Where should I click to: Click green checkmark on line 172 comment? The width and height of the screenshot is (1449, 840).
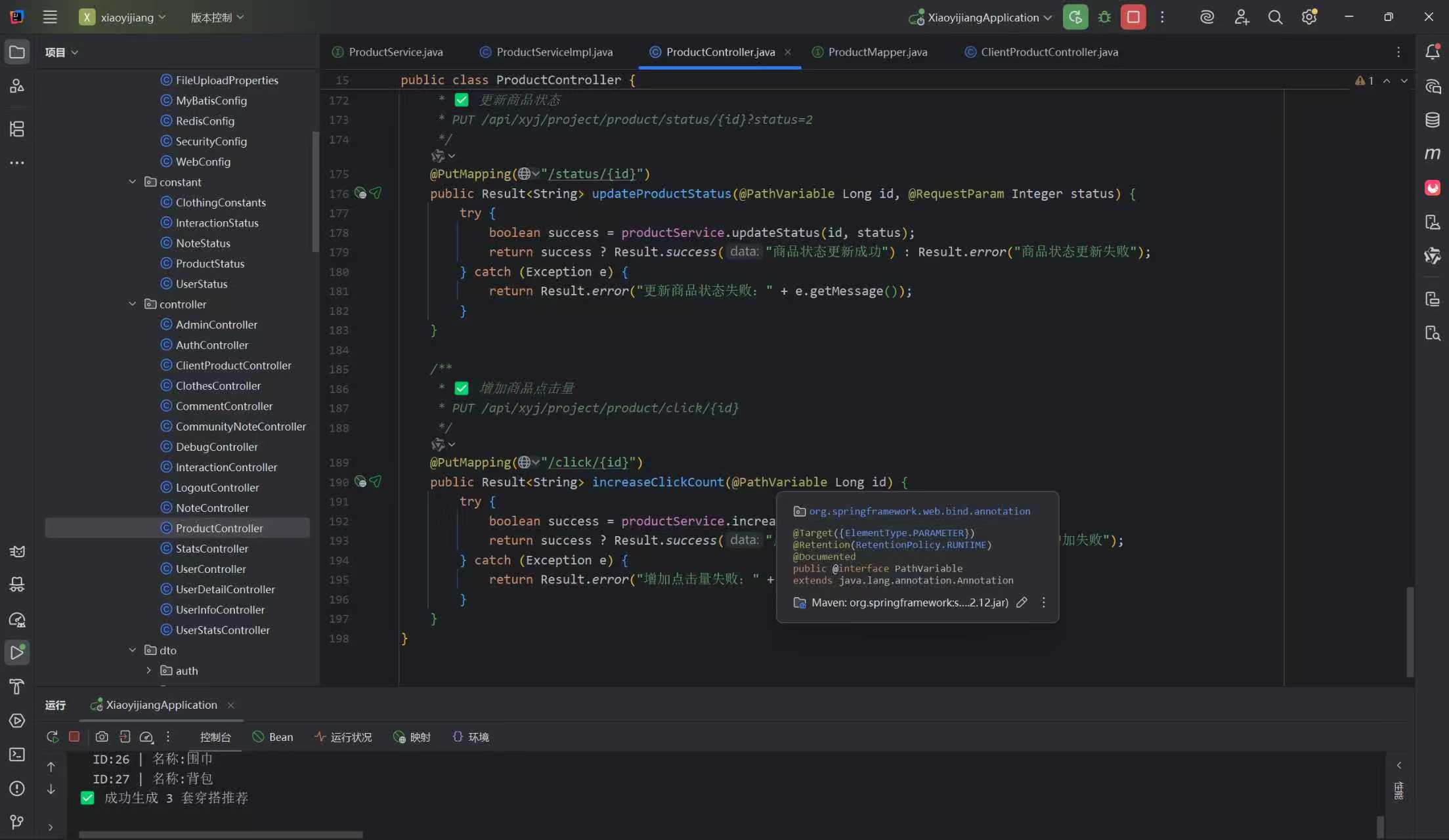click(462, 100)
